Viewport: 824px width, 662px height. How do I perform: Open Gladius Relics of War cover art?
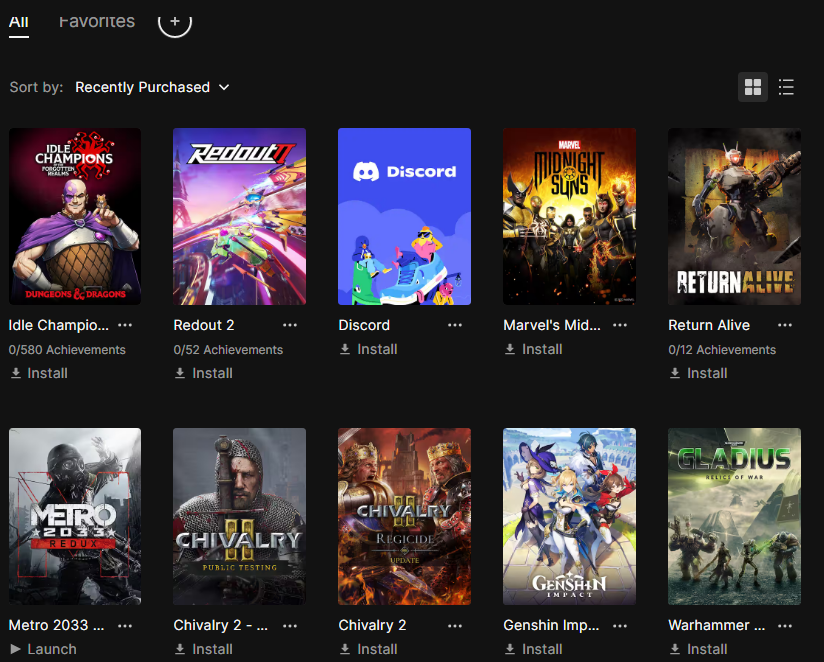click(735, 516)
